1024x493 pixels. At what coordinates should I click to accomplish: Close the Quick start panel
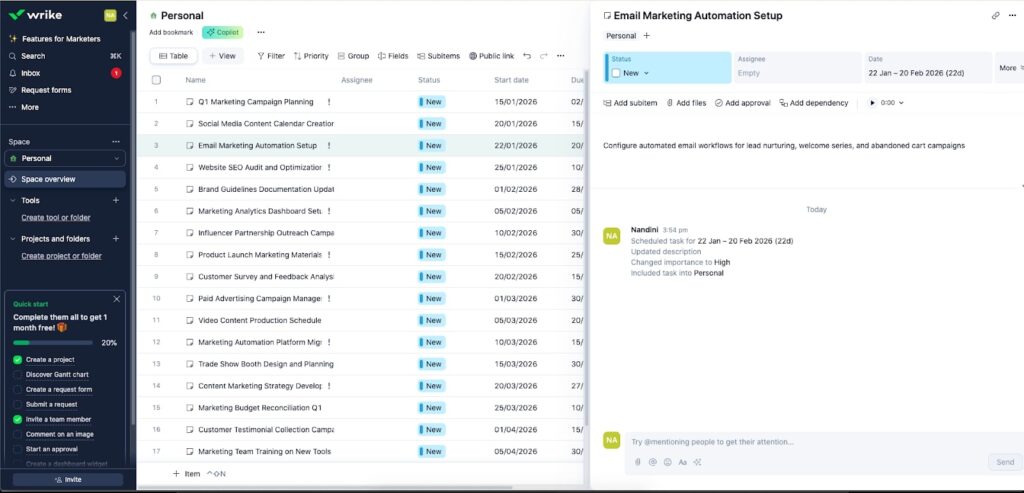(x=116, y=299)
